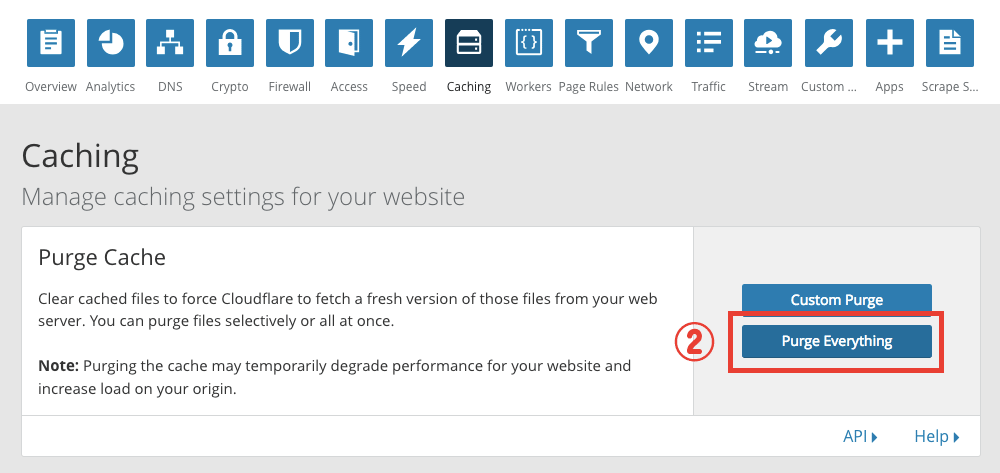Open the Workers code braces icon
The height and width of the screenshot is (473, 1000).
(x=529, y=43)
